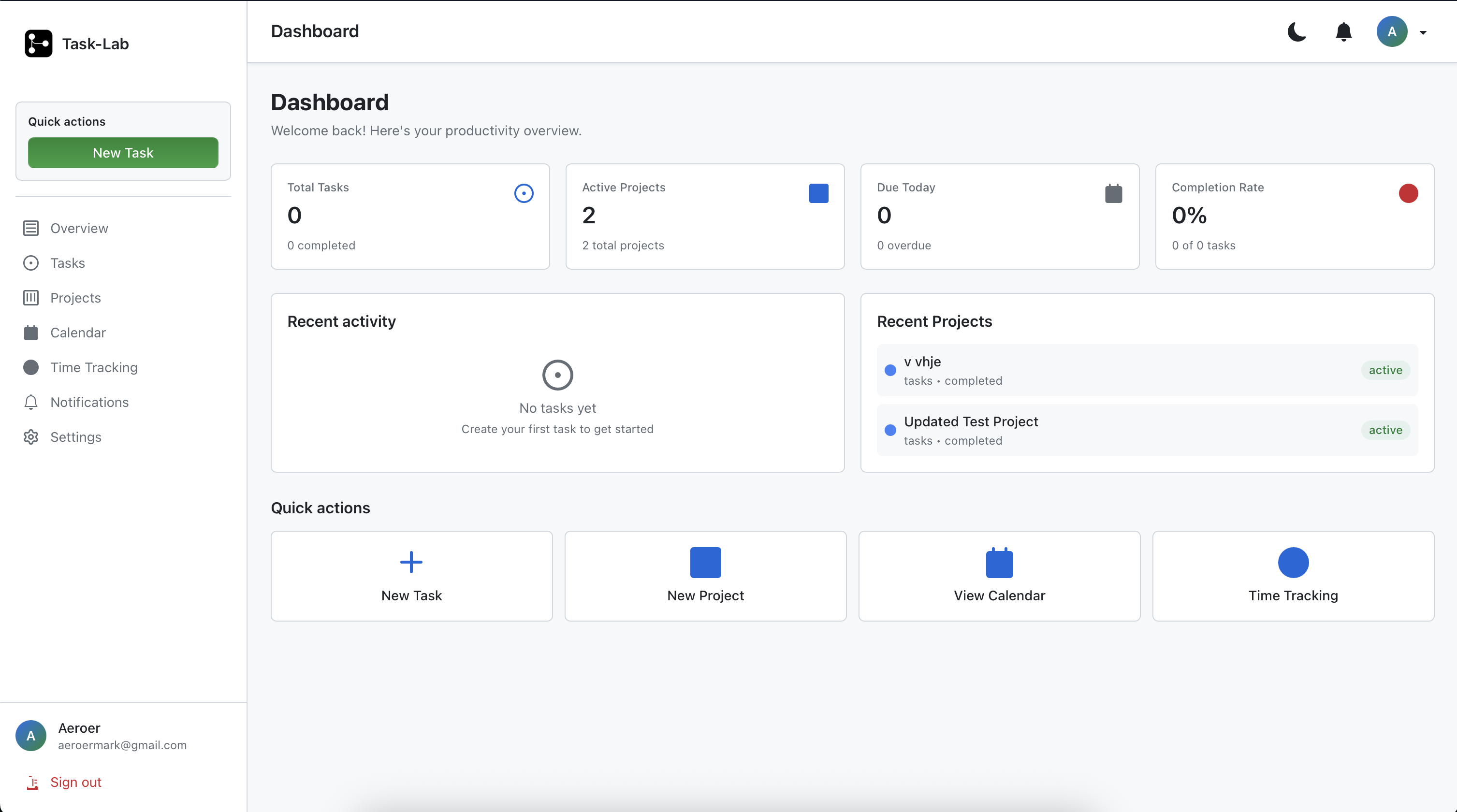This screenshot has width=1457, height=812.
Task: Click the green New Task button
Action: [x=123, y=153]
